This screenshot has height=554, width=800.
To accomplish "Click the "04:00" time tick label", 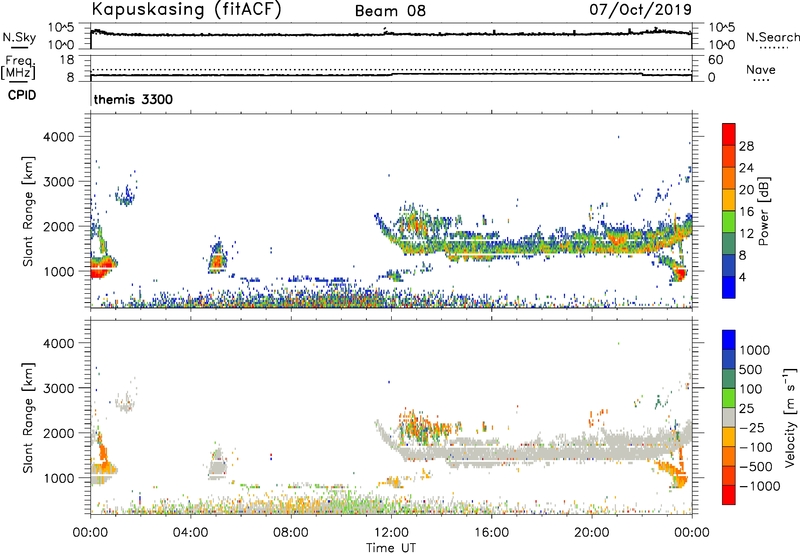I will tap(190, 533).
